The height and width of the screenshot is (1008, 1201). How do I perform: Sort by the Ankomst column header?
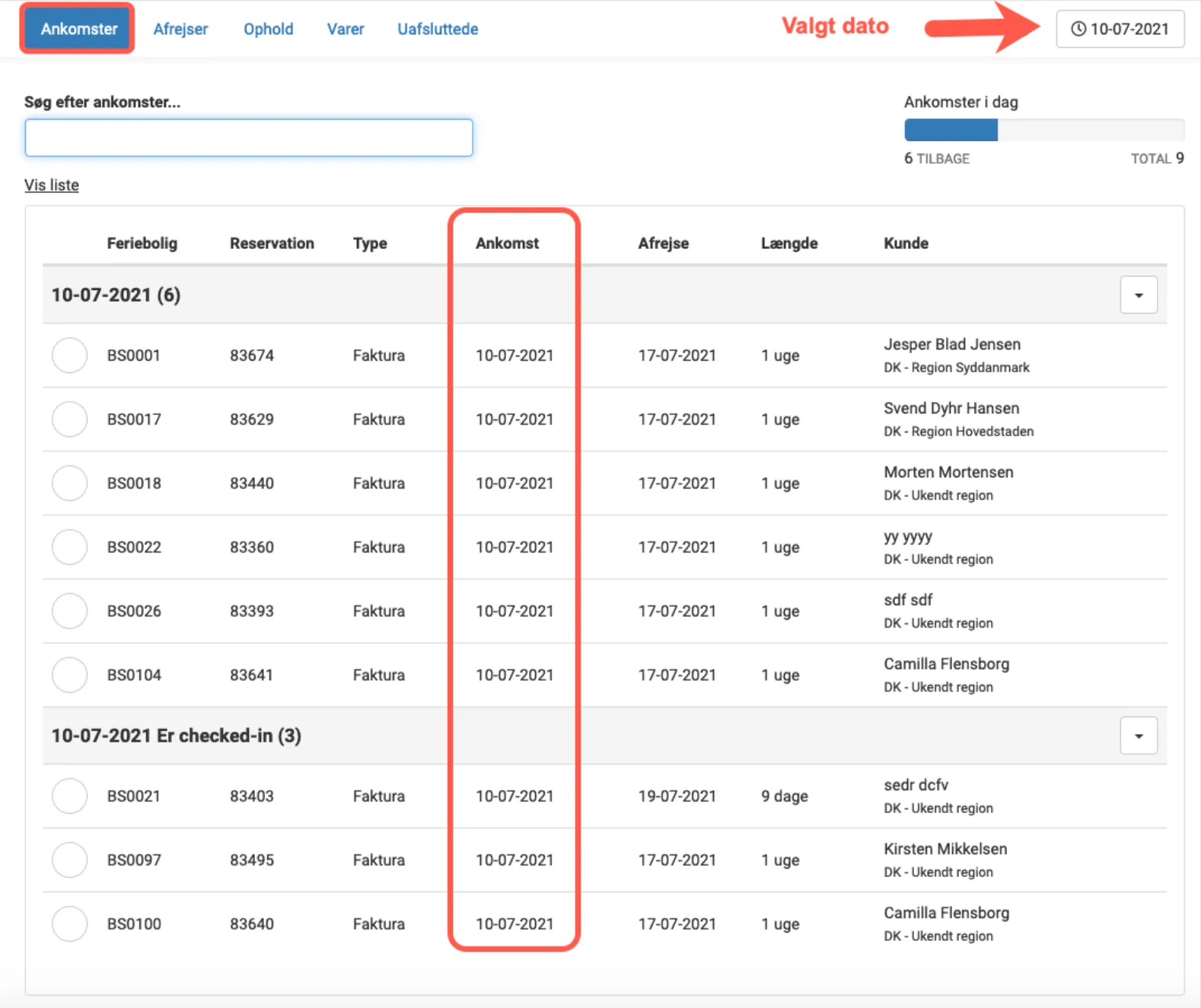(x=507, y=244)
